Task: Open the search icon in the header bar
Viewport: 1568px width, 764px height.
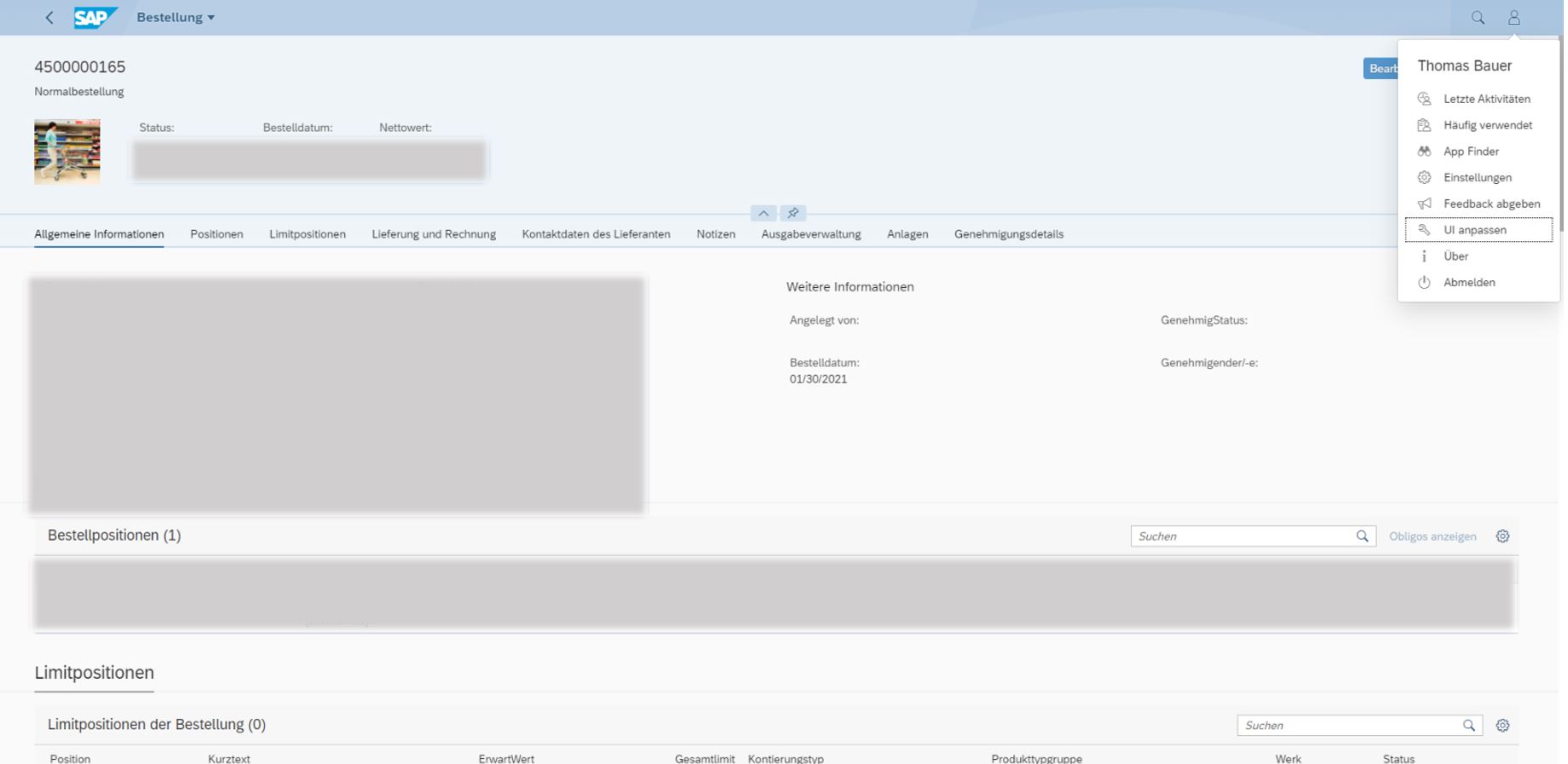Action: 1478,17
